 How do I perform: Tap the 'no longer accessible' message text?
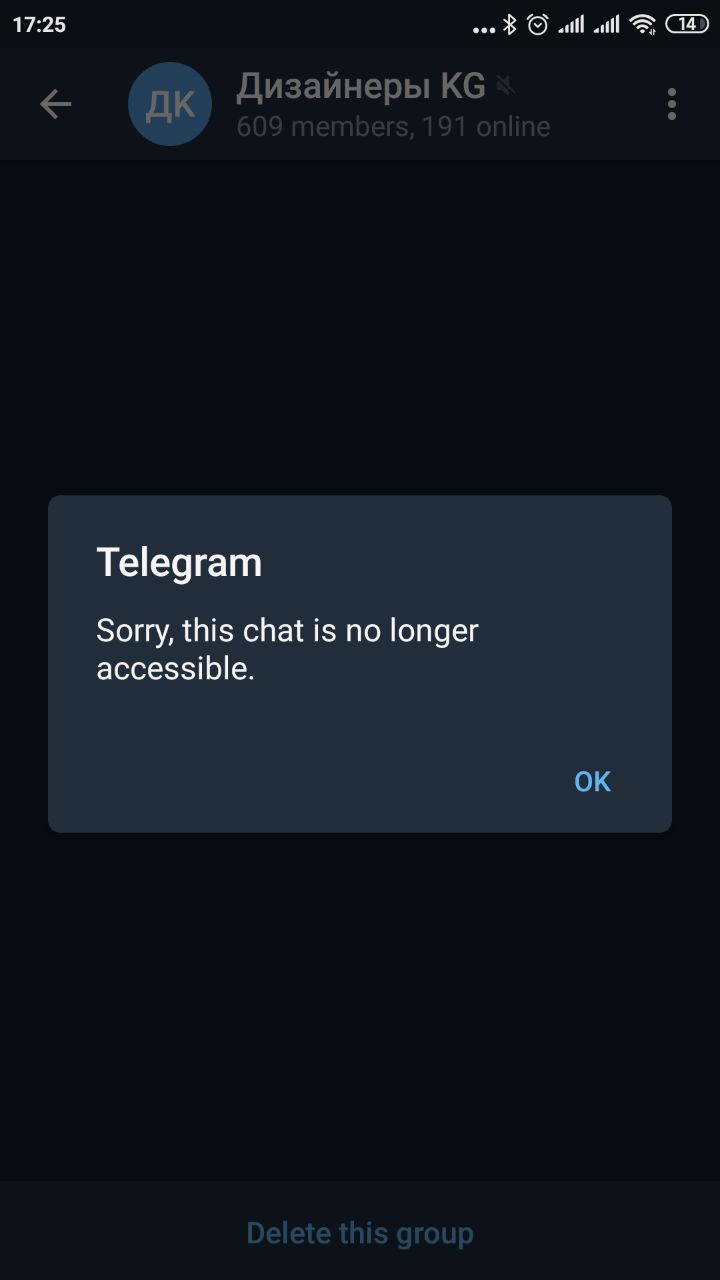[288, 650]
